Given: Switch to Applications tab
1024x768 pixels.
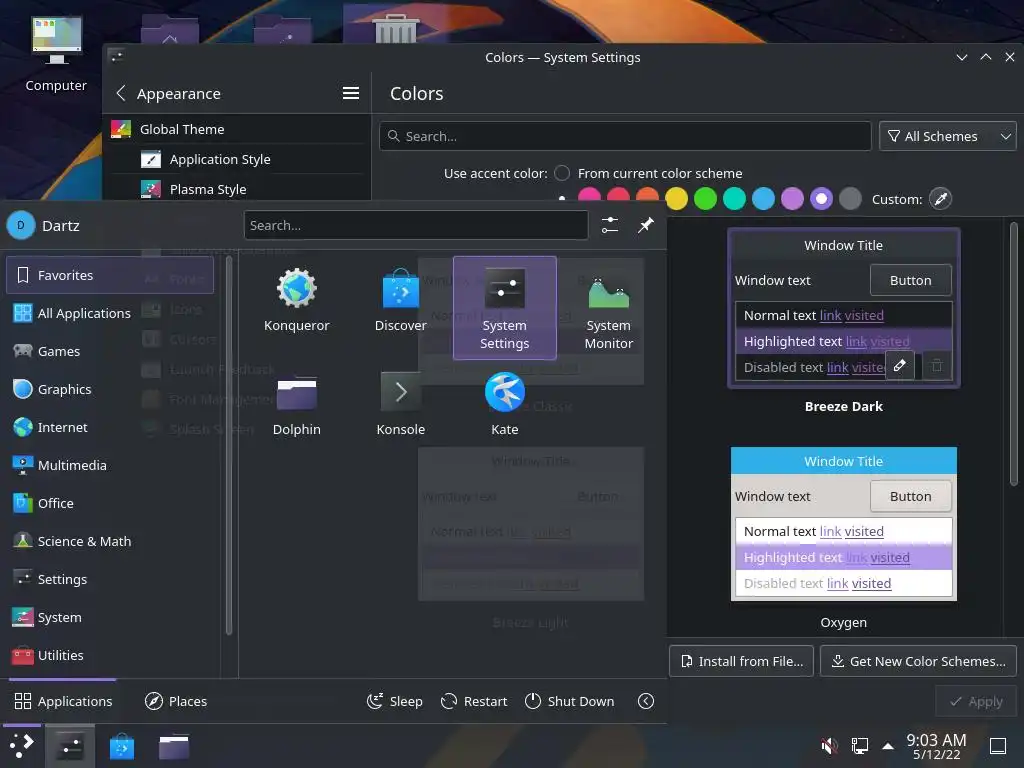Looking at the screenshot, I should point(63,701).
